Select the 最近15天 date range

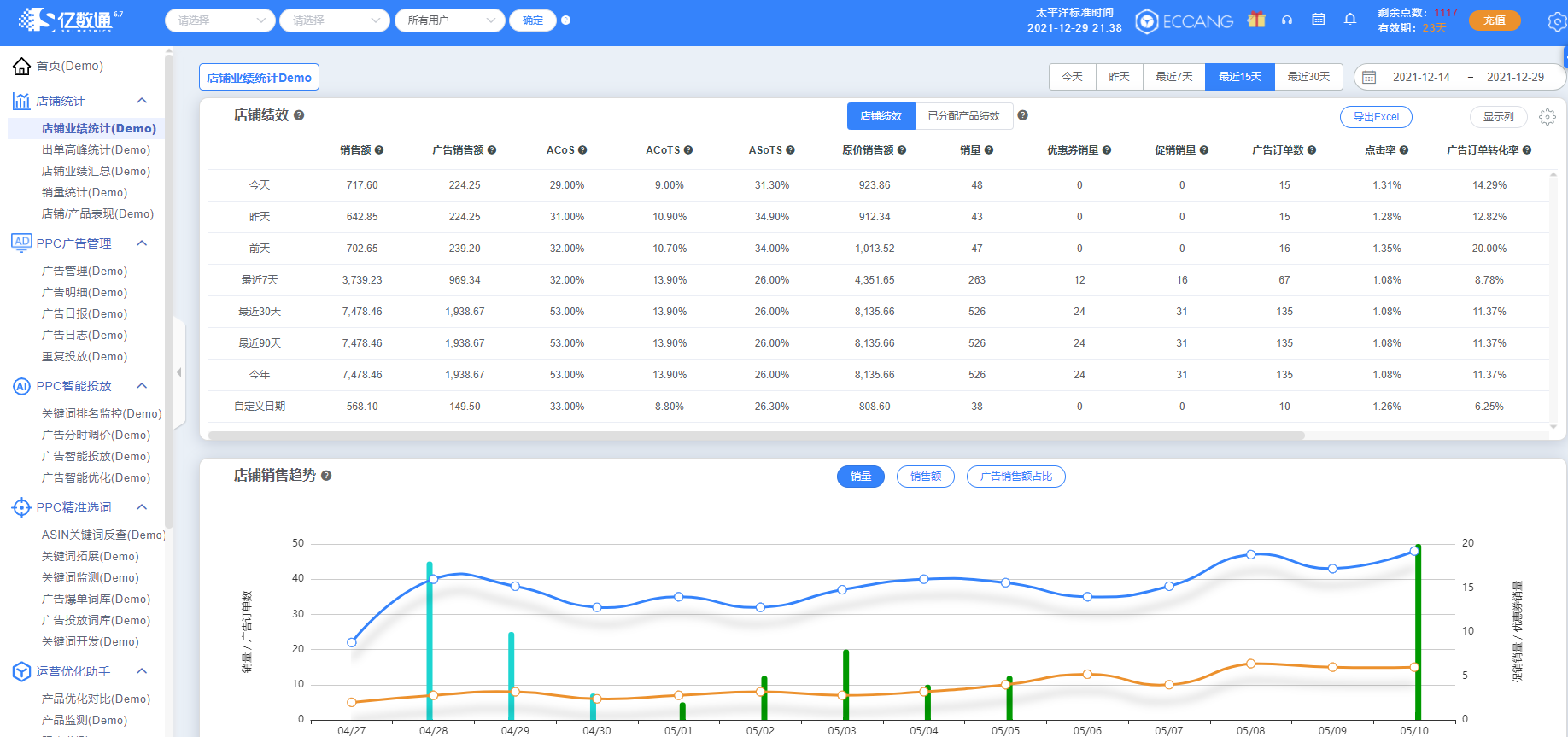(x=1240, y=77)
